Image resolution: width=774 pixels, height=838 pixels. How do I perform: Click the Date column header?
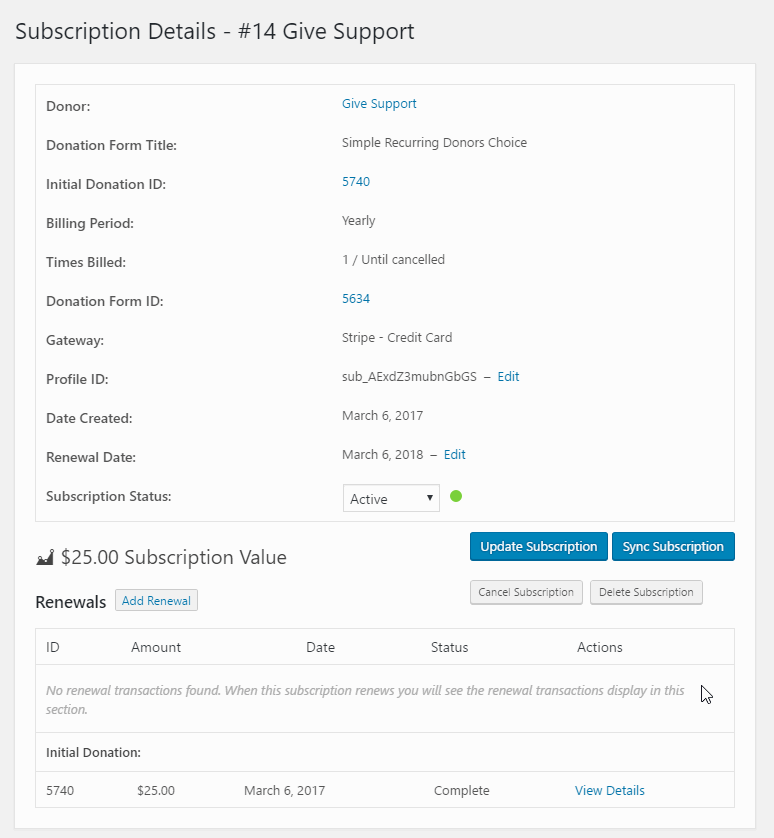tap(320, 647)
